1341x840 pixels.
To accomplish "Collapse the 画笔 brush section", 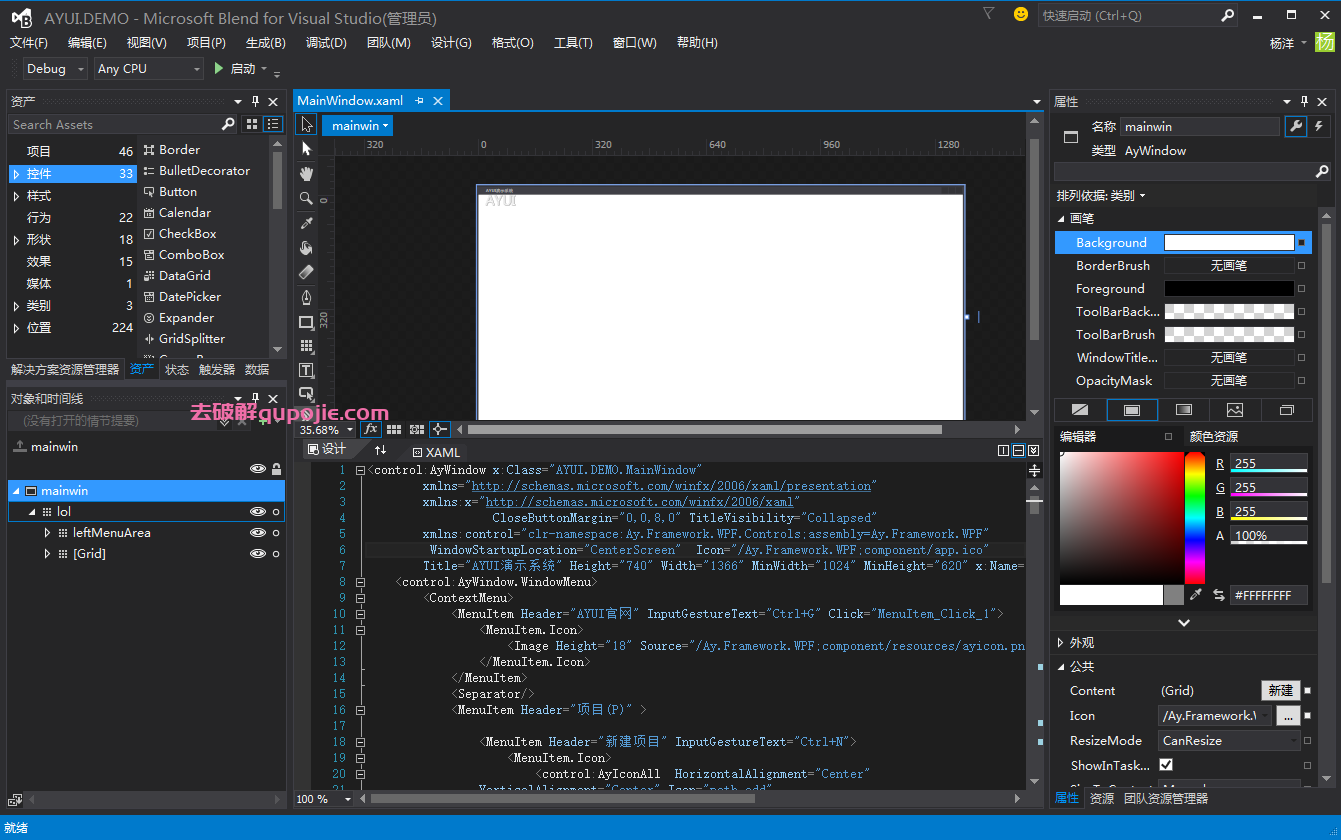I will (1062, 218).
